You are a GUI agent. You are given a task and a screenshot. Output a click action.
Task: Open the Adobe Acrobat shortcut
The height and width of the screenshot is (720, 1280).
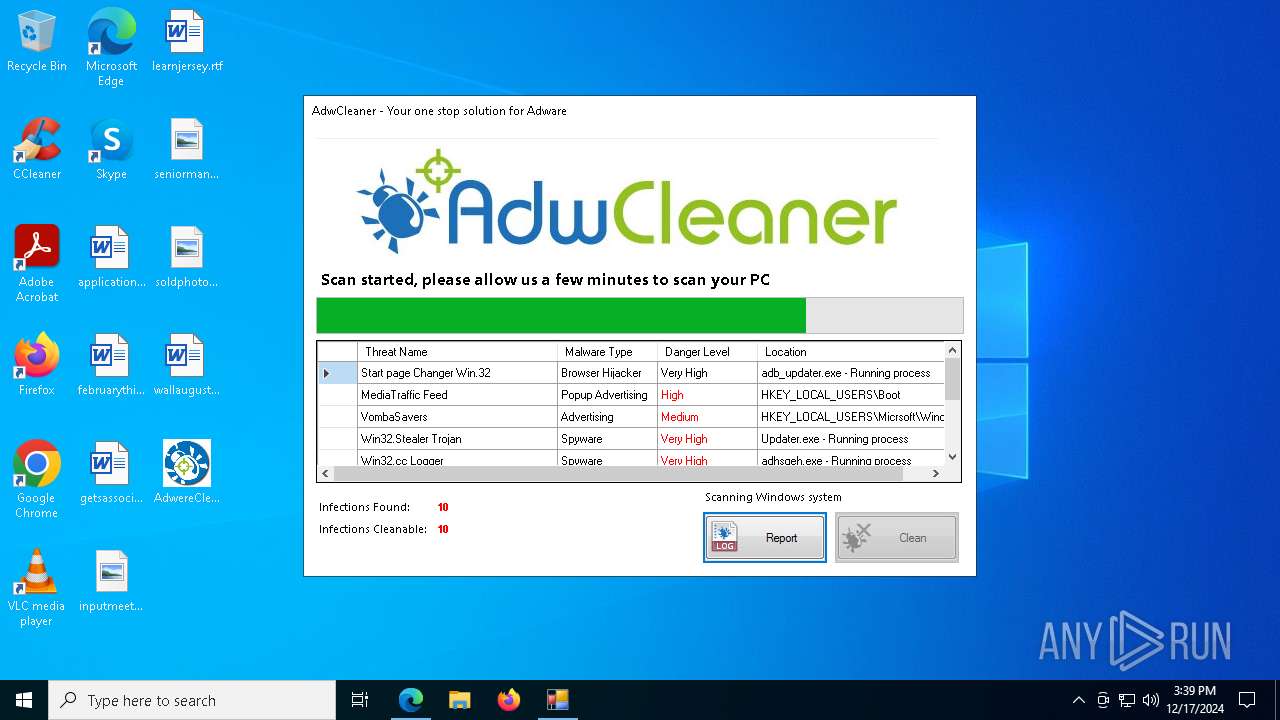[x=37, y=264]
